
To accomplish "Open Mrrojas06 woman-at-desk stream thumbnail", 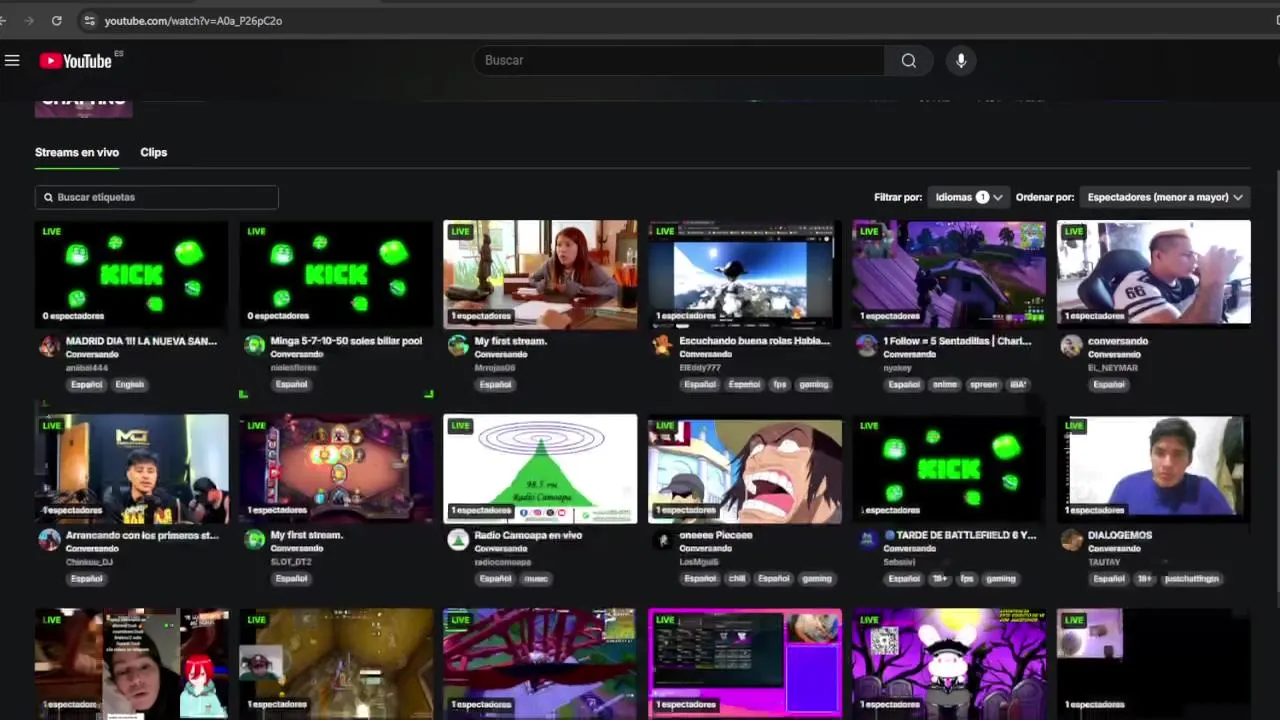I will pyautogui.click(x=540, y=273).
